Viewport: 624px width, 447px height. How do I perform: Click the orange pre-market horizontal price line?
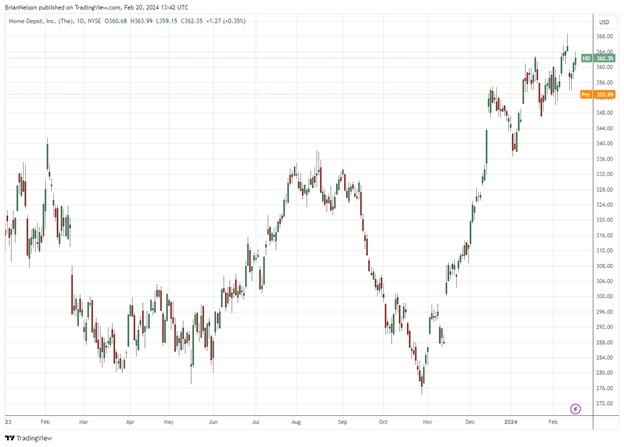pos(300,95)
